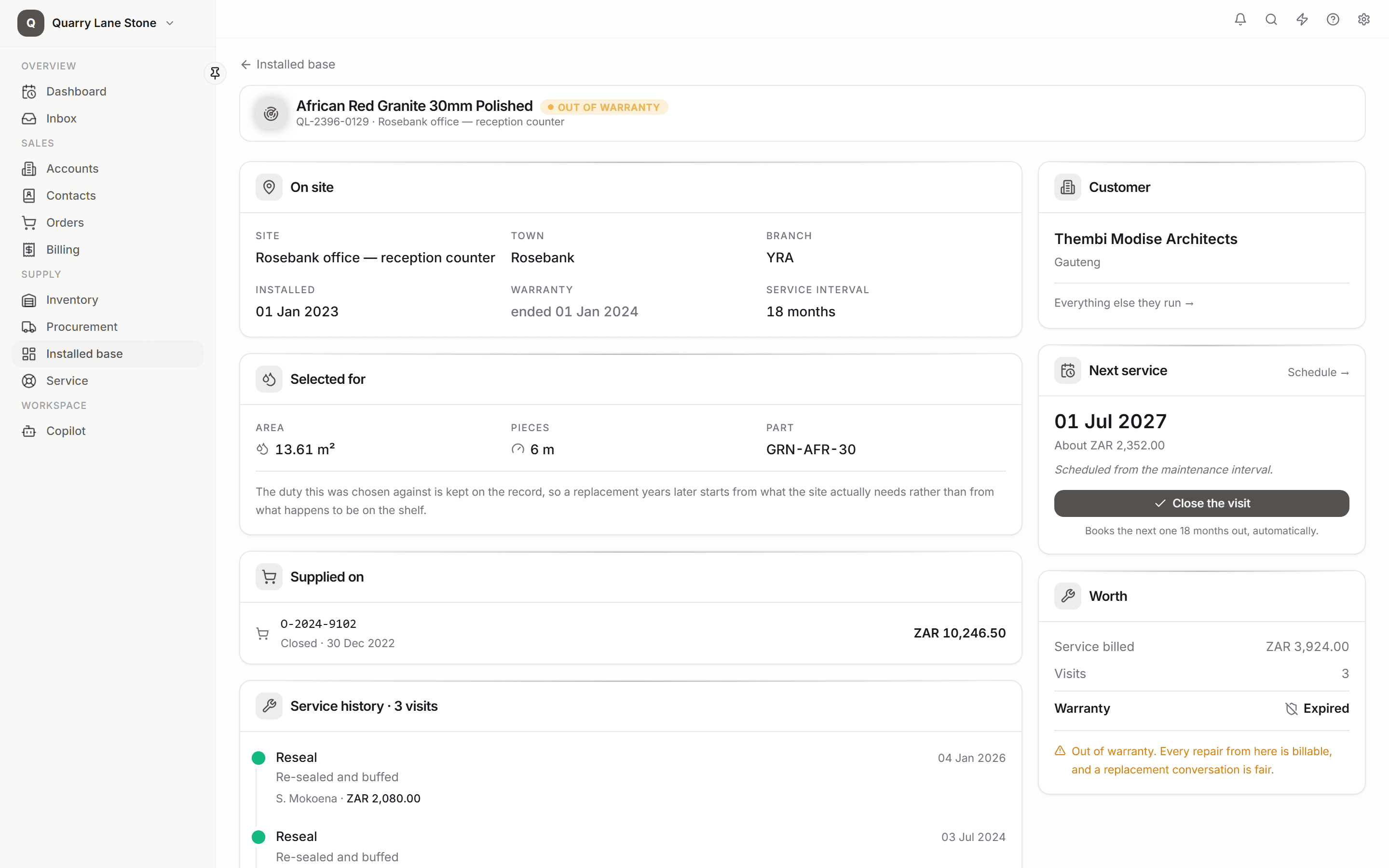Open the settings gear icon

(x=1364, y=19)
